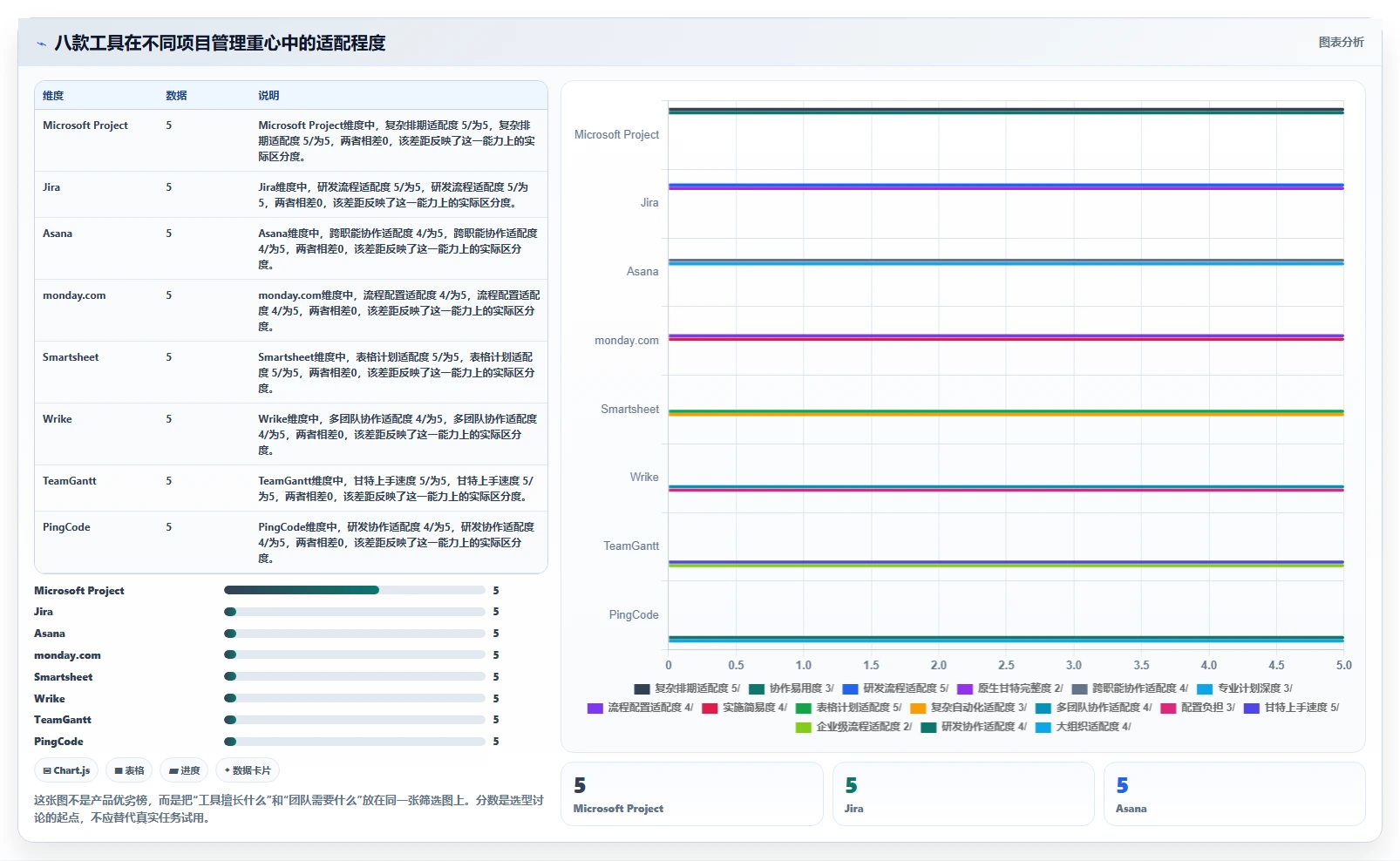The width and height of the screenshot is (1400, 861).
Task: Hide the 配置负担 legend series
Action: (x=1198, y=708)
